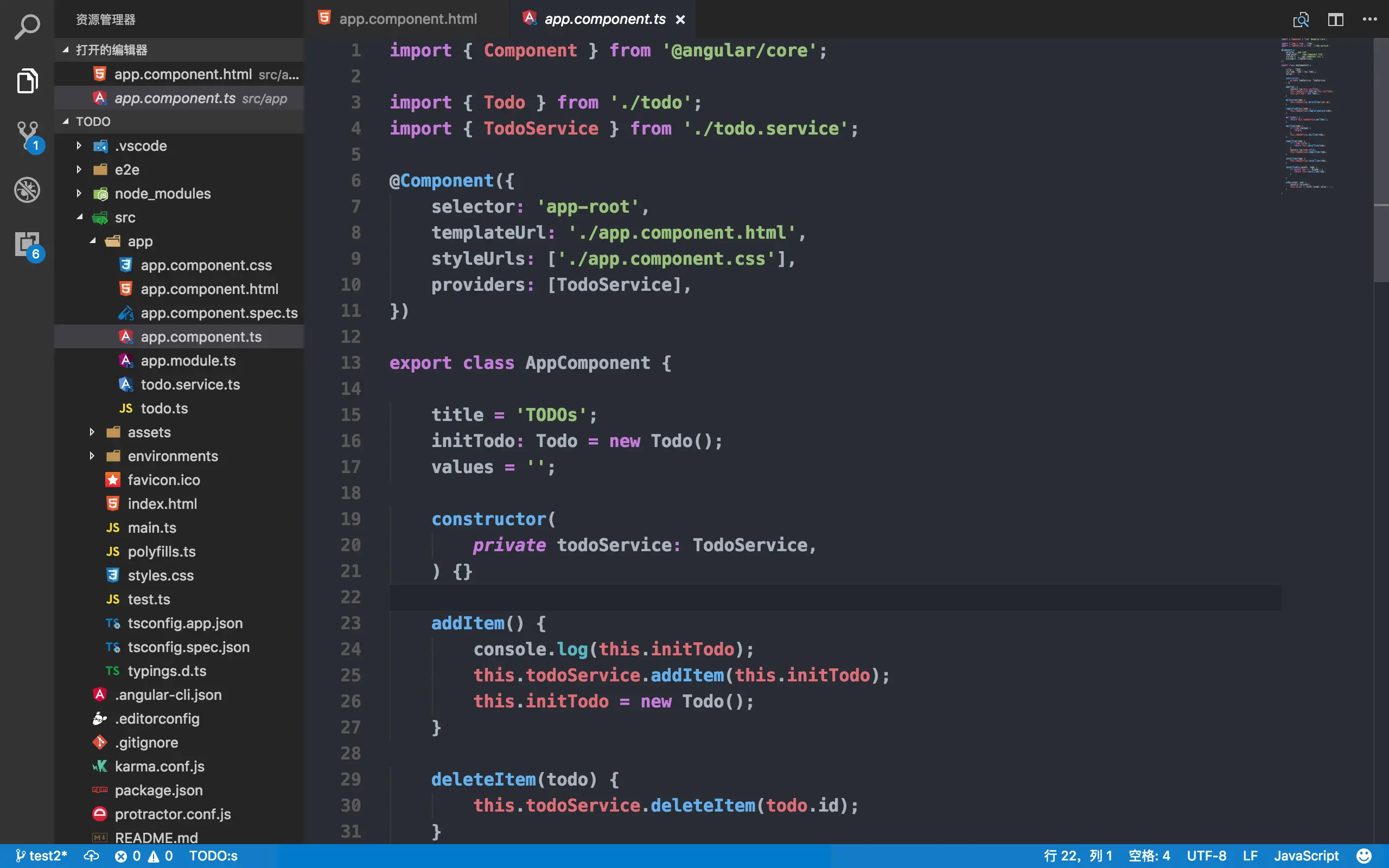Viewport: 1389px width, 868px height.
Task: Click the feedback smiley in status bar
Action: point(1363,856)
